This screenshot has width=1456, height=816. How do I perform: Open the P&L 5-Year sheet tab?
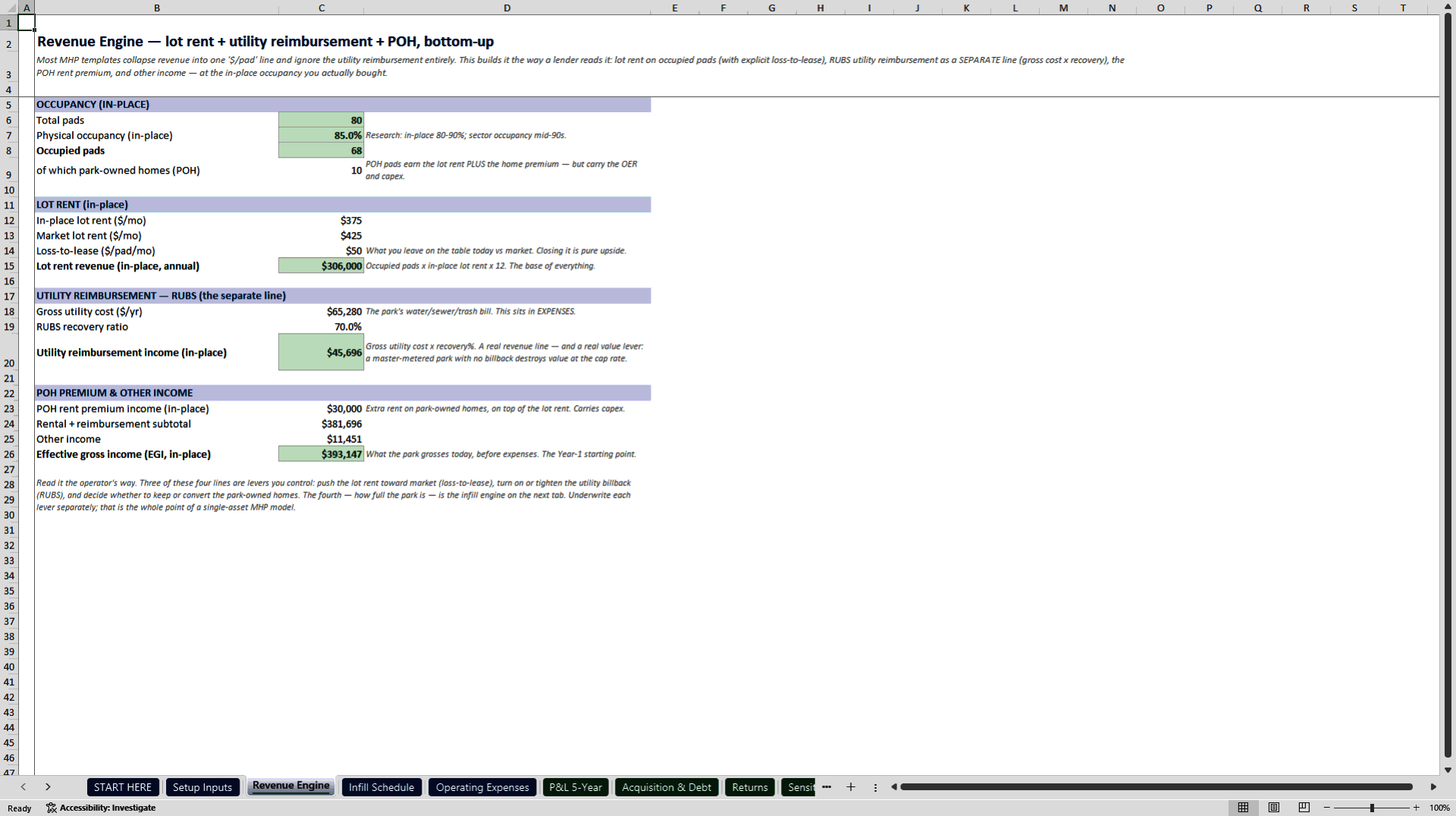click(x=576, y=787)
